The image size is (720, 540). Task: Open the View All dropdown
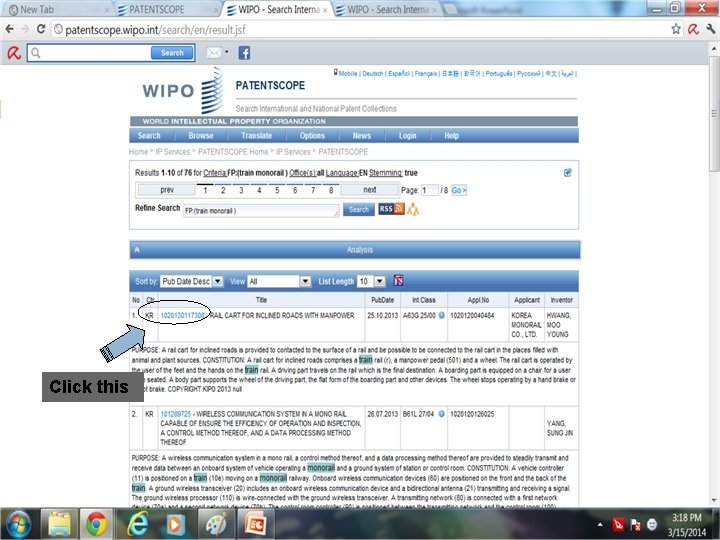coord(279,281)
